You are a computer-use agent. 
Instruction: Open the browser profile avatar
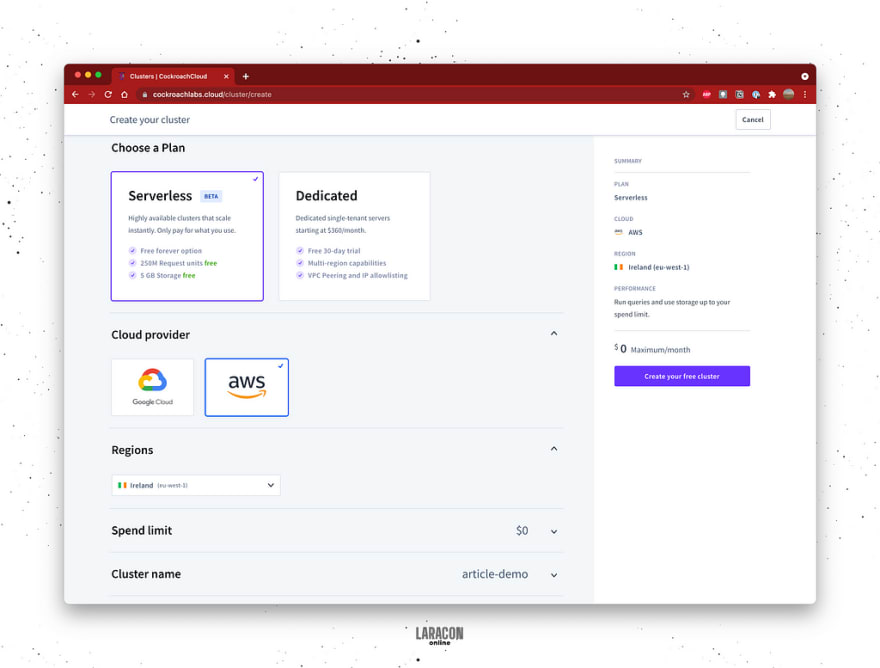point(789,94)
